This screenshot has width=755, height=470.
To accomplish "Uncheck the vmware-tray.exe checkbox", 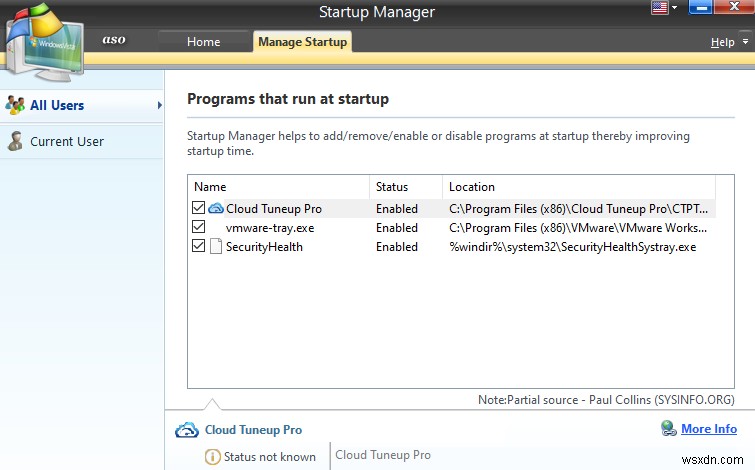I will pos(198,228).
